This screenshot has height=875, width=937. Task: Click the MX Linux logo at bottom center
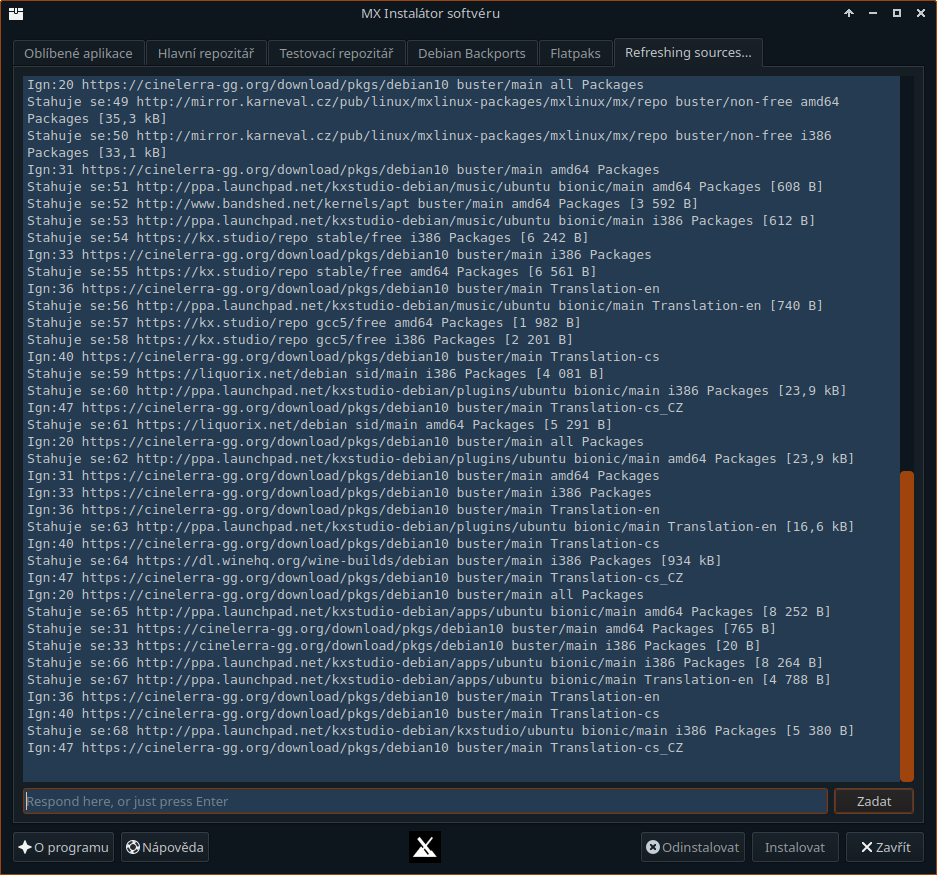coord(424,847)
